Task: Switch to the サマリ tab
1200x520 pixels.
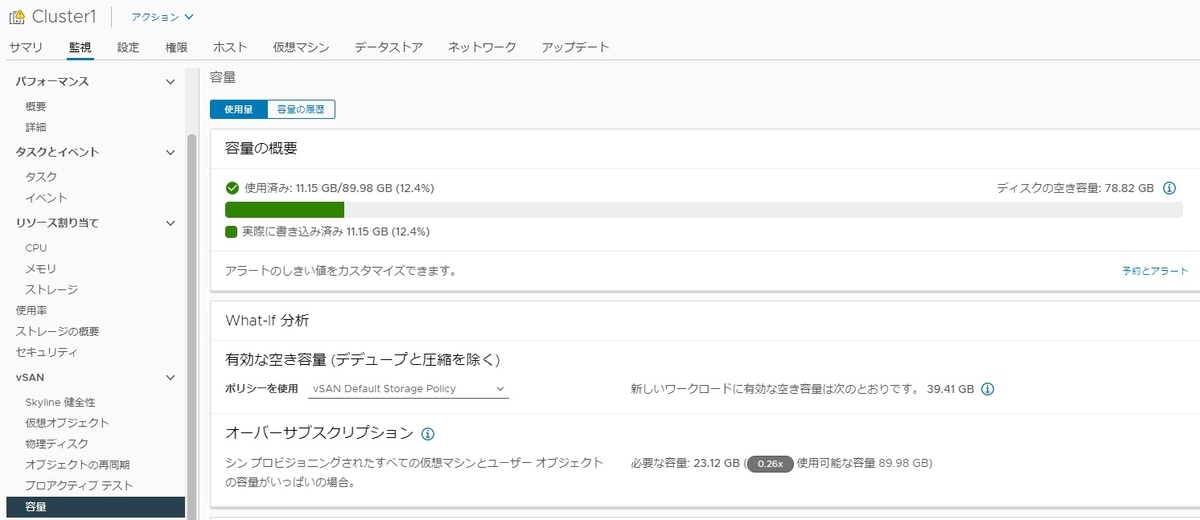Action: click(26, 47)
